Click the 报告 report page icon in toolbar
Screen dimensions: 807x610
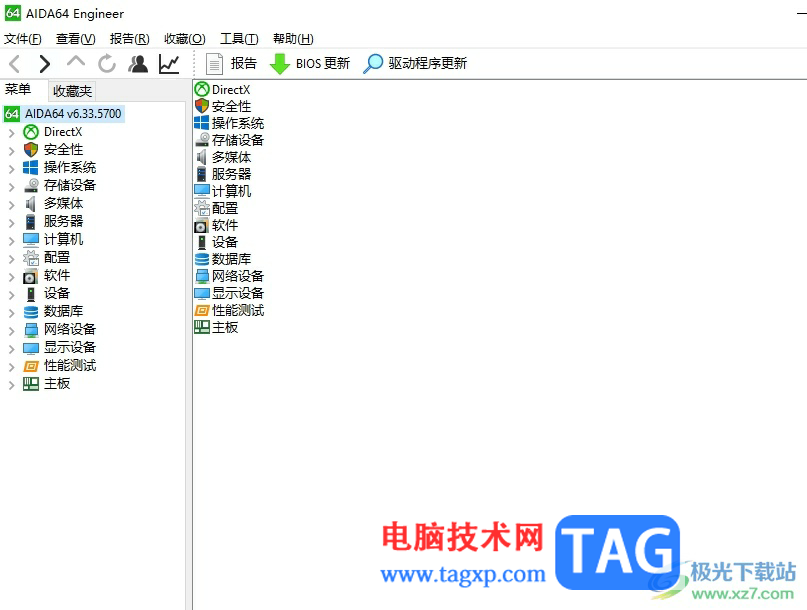click(214, 64)
